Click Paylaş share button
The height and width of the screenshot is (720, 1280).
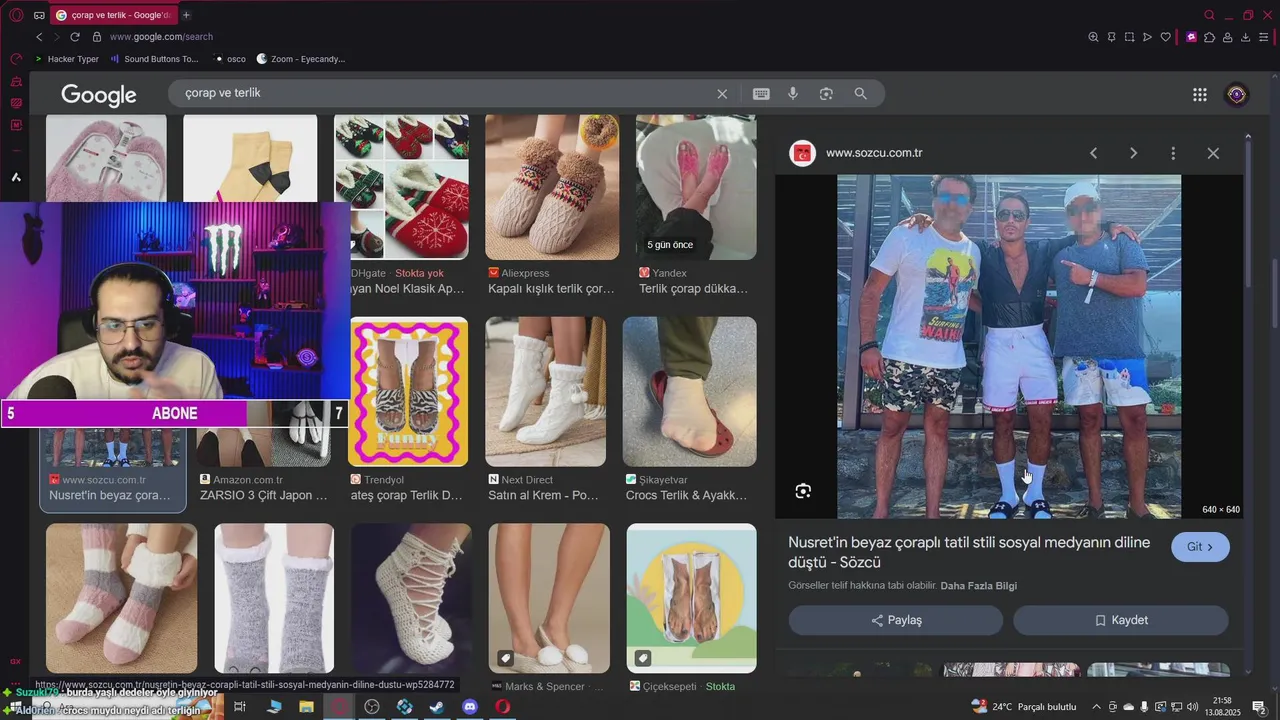click(896, 620)
